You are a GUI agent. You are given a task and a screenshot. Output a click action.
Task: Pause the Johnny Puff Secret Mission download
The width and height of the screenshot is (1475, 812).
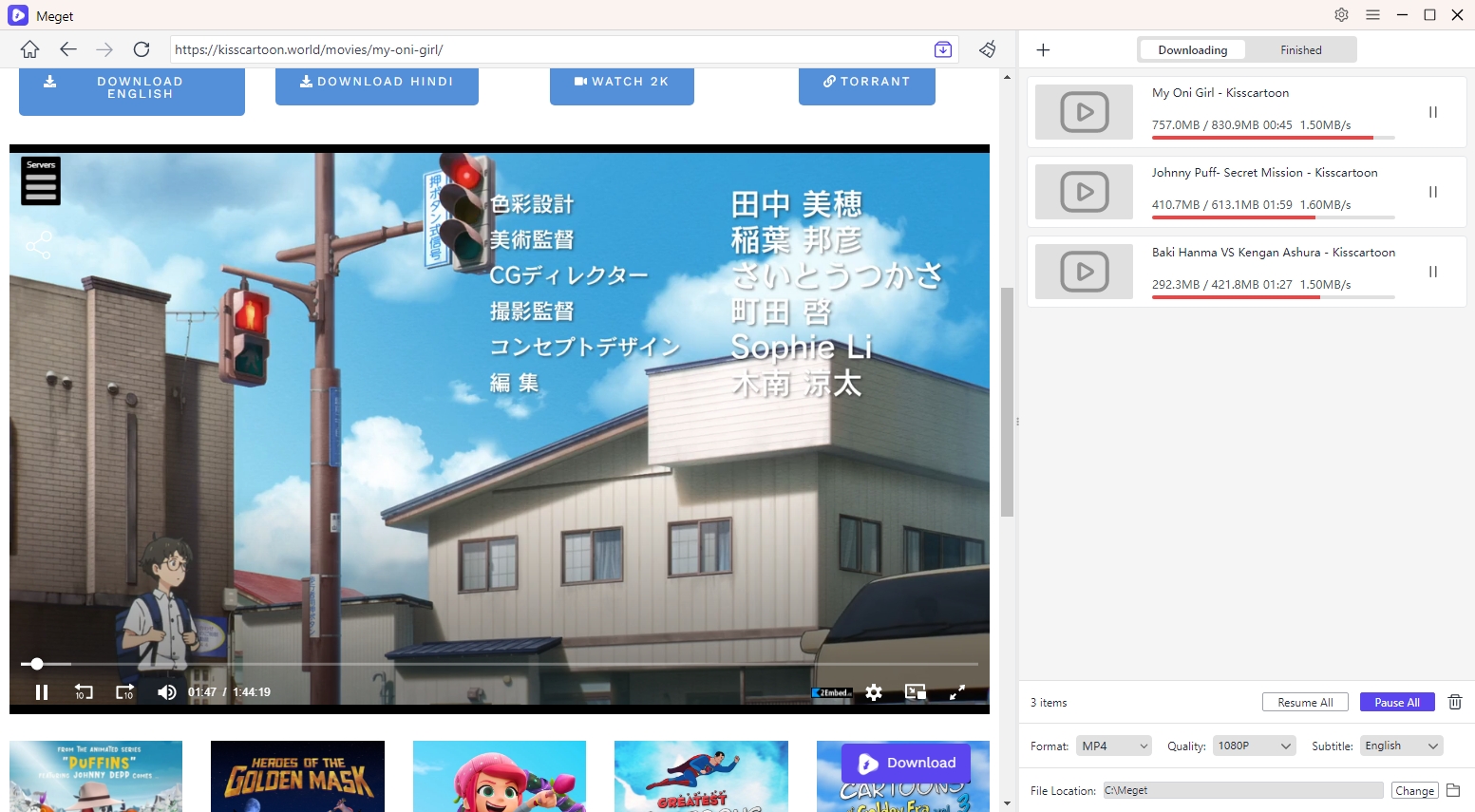[x=1433, y=192]
